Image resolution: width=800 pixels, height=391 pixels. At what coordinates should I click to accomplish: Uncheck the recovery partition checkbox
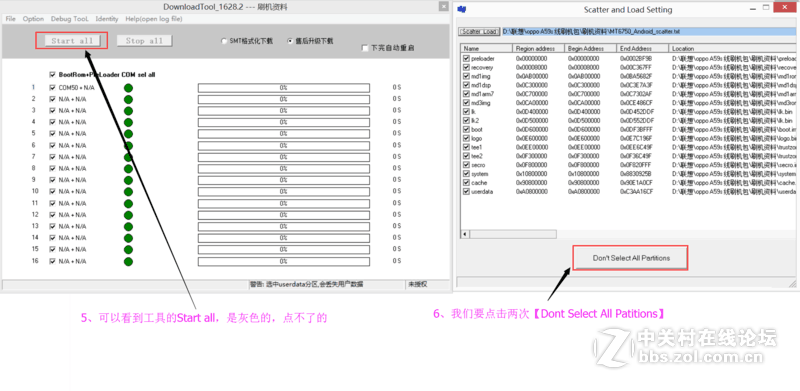tap(466, 67)
